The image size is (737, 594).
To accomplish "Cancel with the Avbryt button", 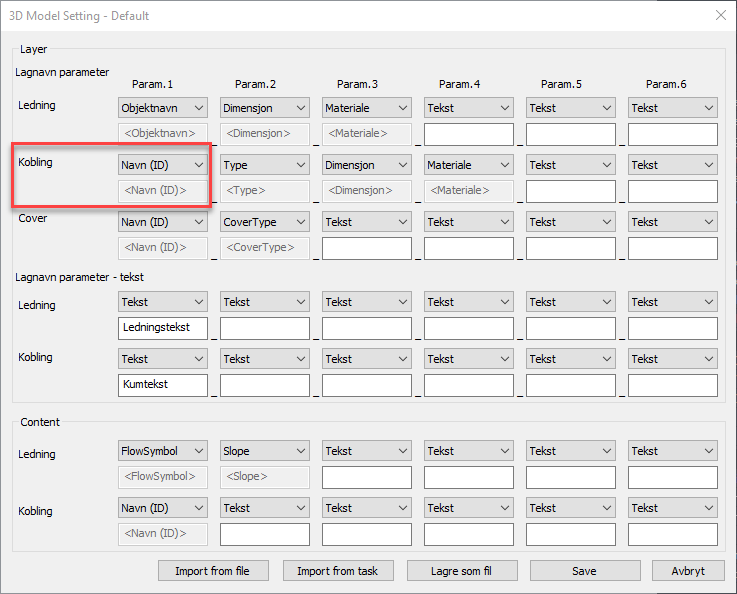I will point(688,571).
